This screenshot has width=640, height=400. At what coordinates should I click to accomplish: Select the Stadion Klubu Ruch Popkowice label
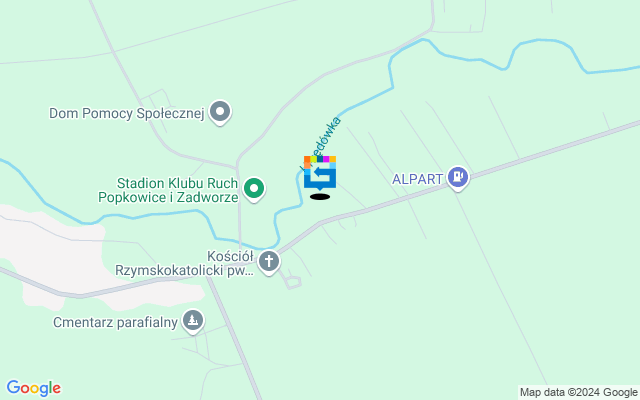point(168,190)
